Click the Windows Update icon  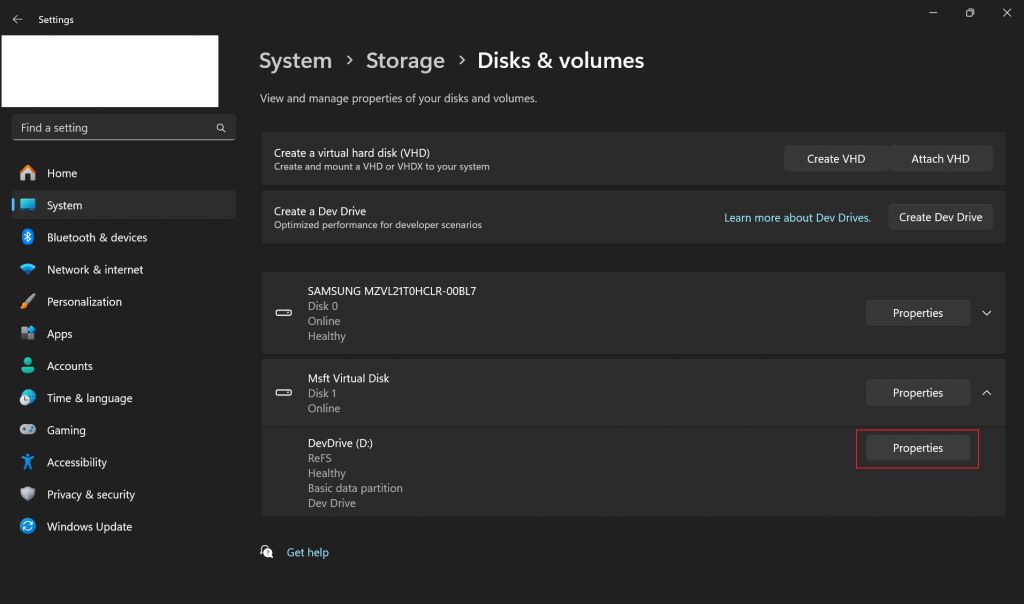coord(28,526)
